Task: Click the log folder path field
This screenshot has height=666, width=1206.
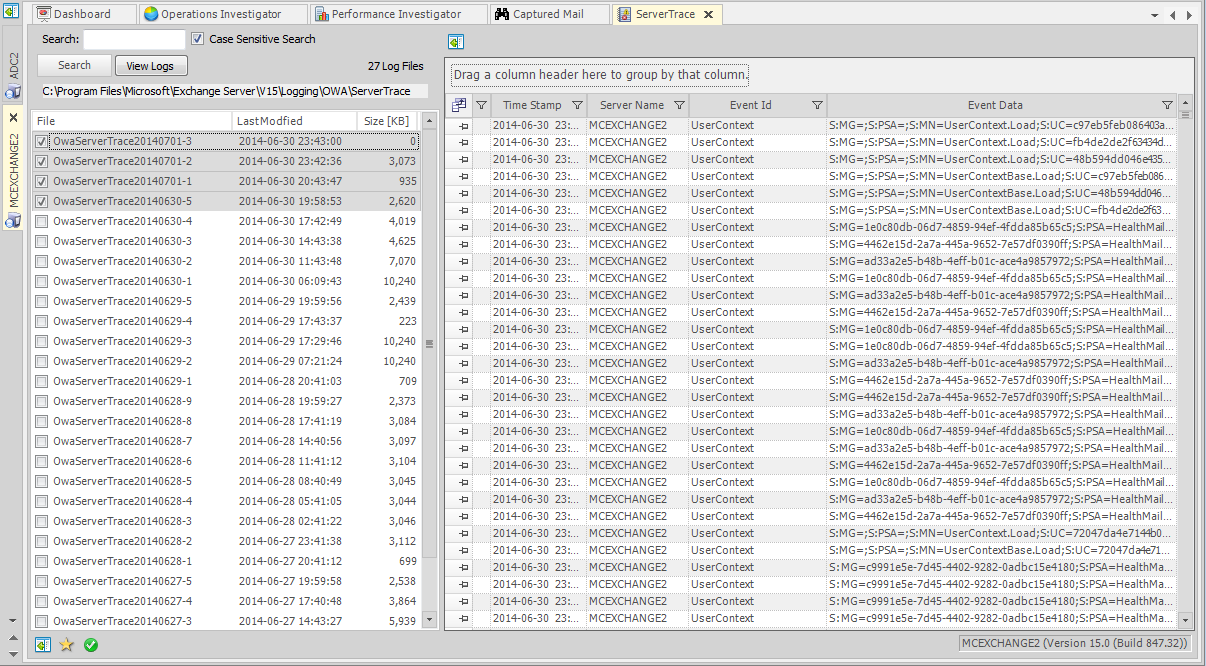Action: tap(233, 91)
